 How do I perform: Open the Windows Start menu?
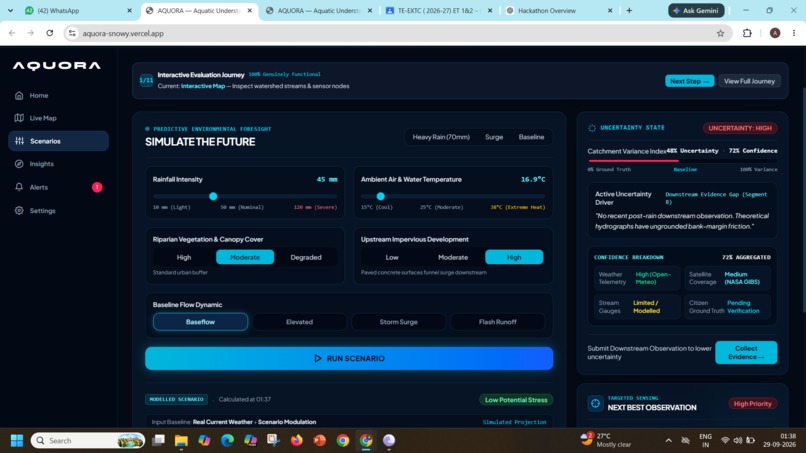pyautogui.click(x=17, y=441)
